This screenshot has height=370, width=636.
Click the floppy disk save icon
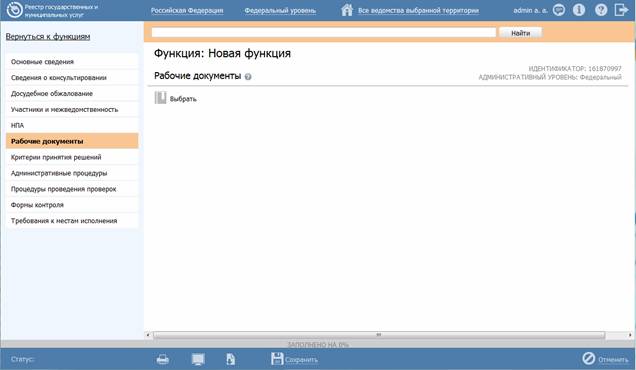[x=277, y=359]
